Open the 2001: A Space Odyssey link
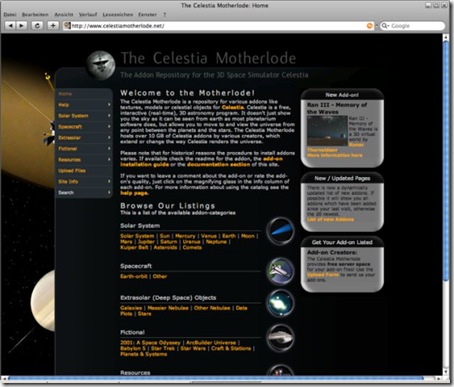Viewport: 454px width, 387px height. coord(150,343)
